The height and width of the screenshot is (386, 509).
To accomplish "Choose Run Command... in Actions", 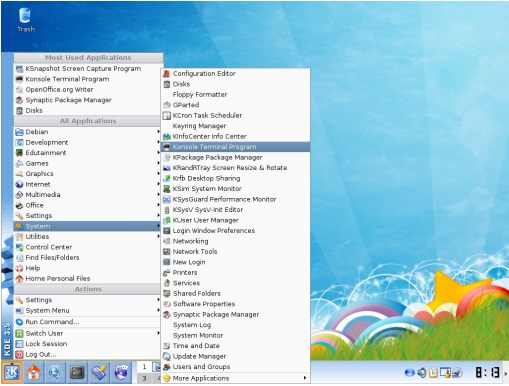I will [x=87, y=322].
